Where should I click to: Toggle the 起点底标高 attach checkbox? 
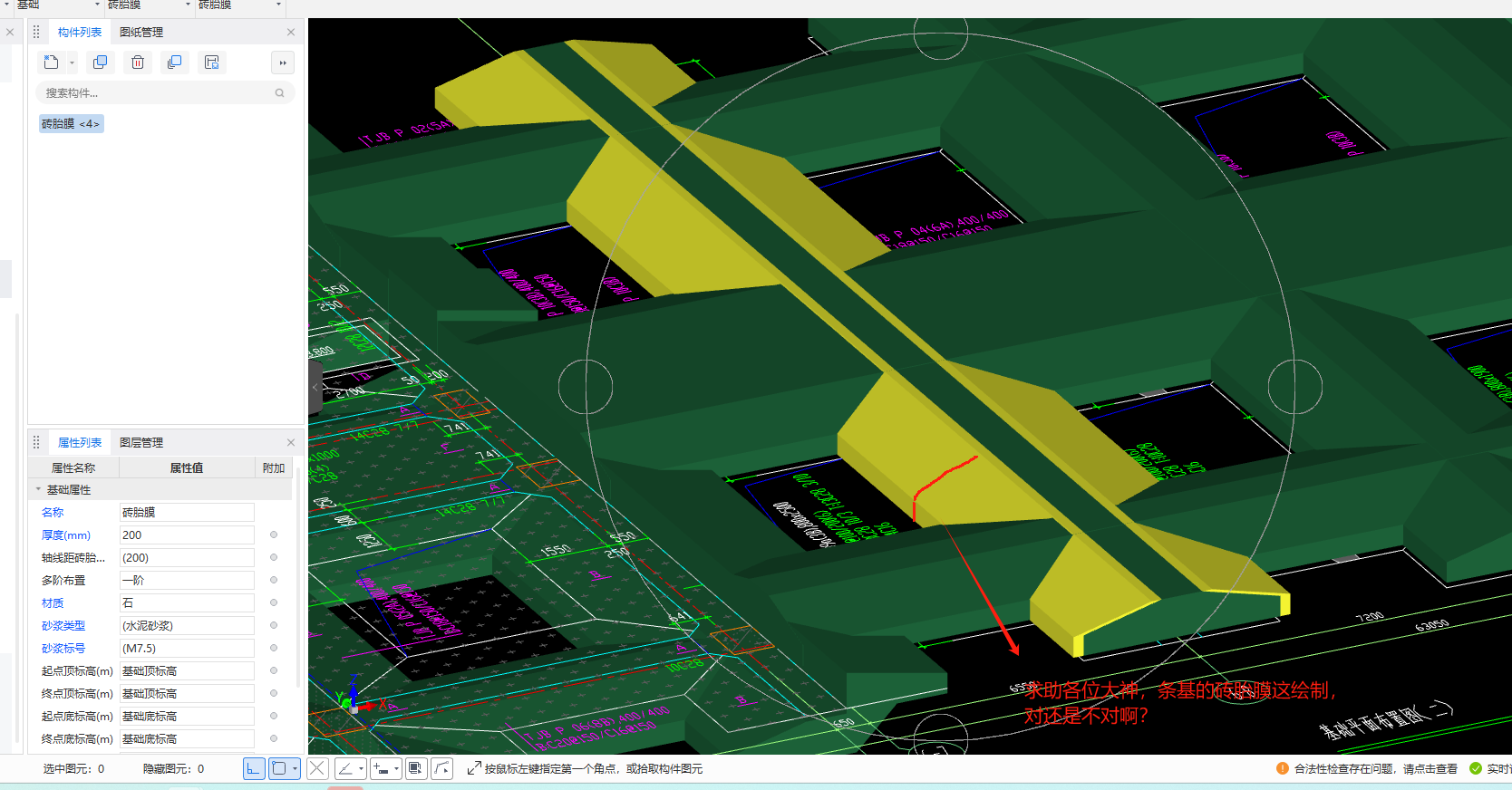click(x=274, y=716)
